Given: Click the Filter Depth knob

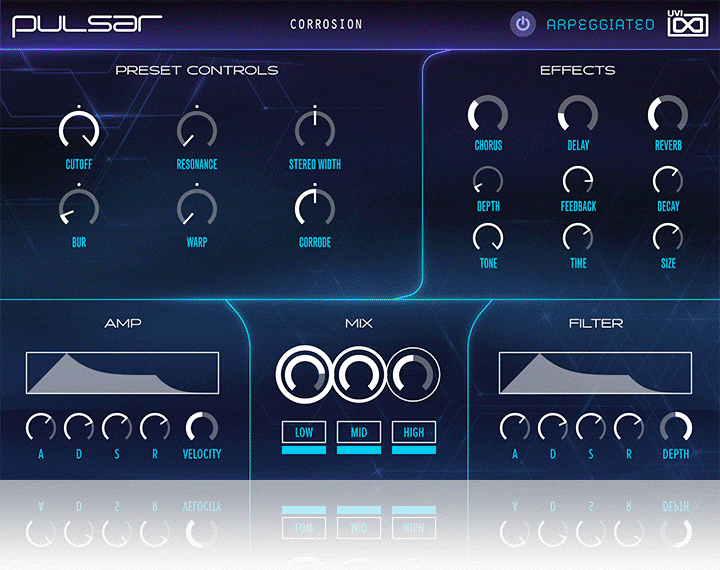Looking at the screenshot, I should [676, 428].
